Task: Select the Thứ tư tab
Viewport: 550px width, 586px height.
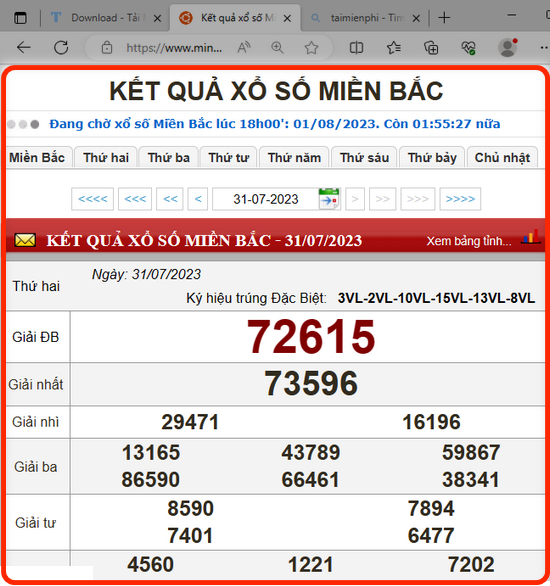Action: pos(229,157)
